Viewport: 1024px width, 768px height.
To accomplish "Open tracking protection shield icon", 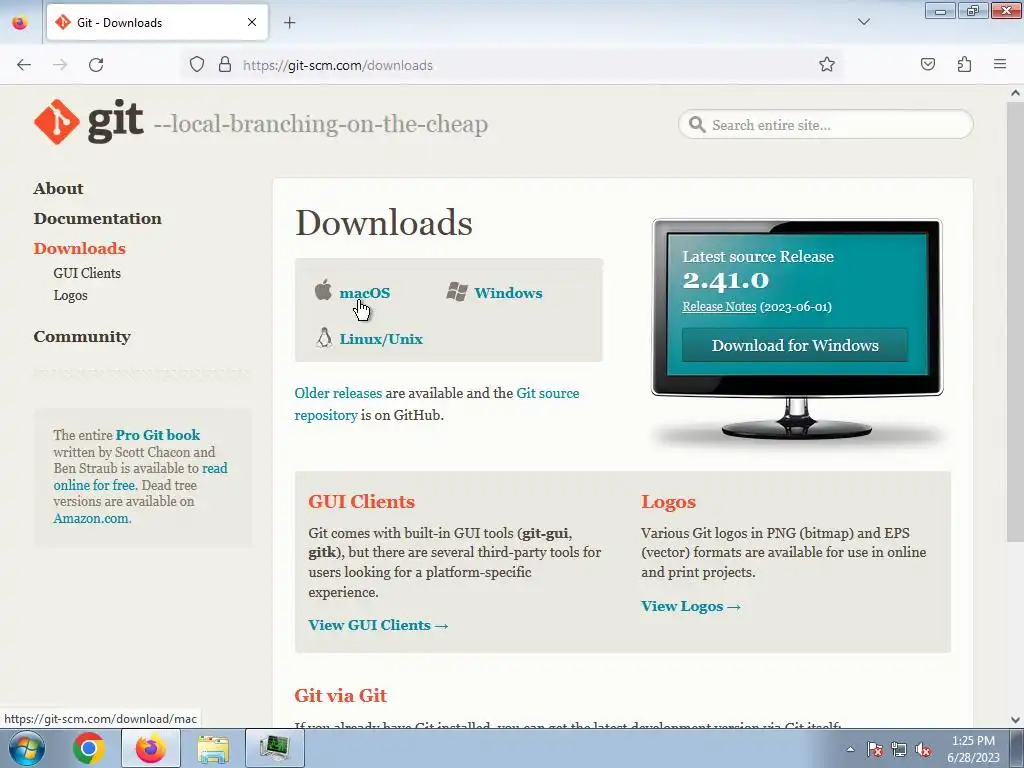I will coord(197,65).
